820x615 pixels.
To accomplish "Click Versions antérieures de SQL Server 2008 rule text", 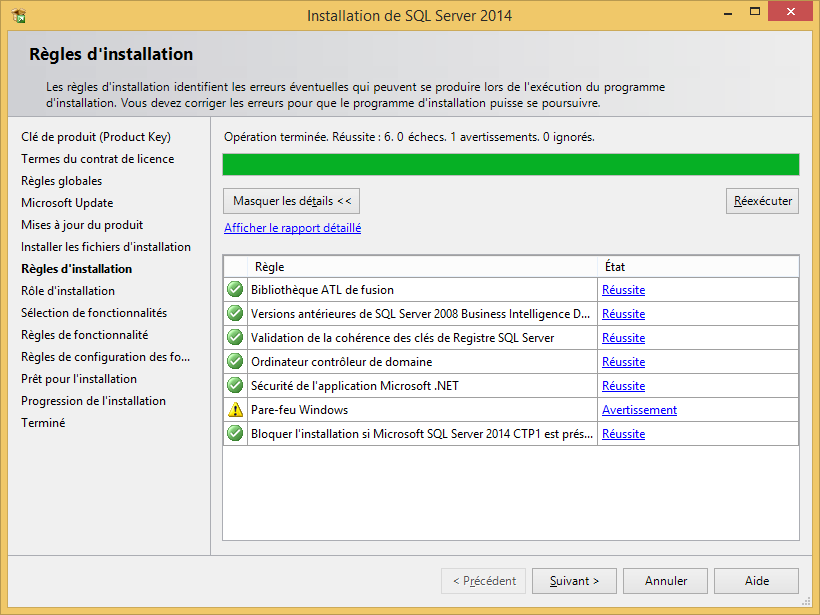I will click(420, 314).
